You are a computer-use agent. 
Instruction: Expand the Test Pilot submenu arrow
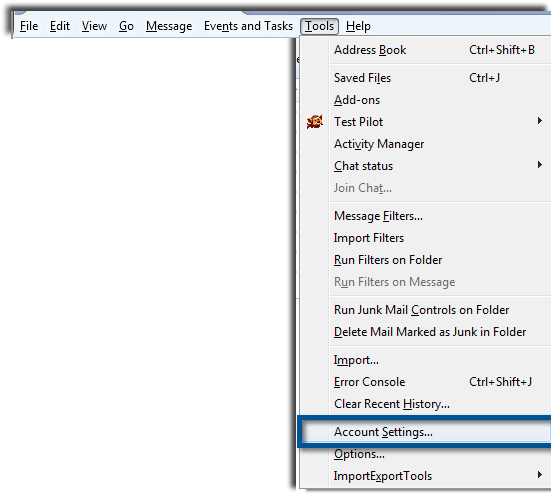click(539, 121)
